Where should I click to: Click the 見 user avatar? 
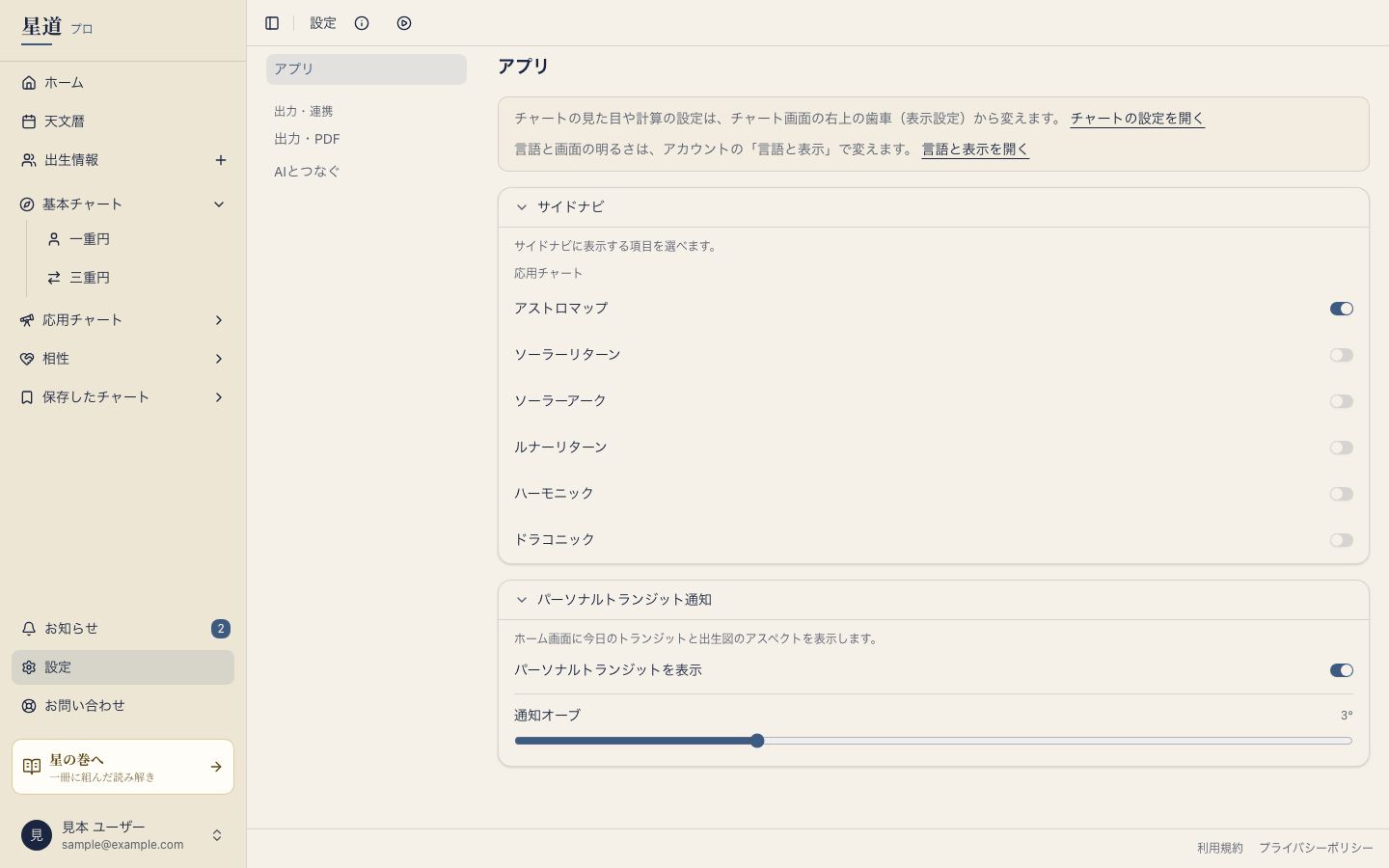[x=37, y=835]
